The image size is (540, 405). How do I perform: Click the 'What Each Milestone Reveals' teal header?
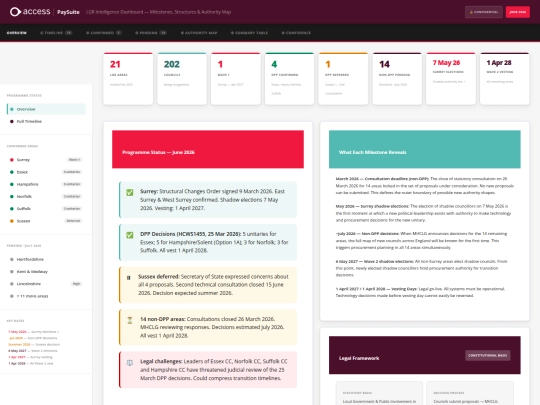(425, 149)
